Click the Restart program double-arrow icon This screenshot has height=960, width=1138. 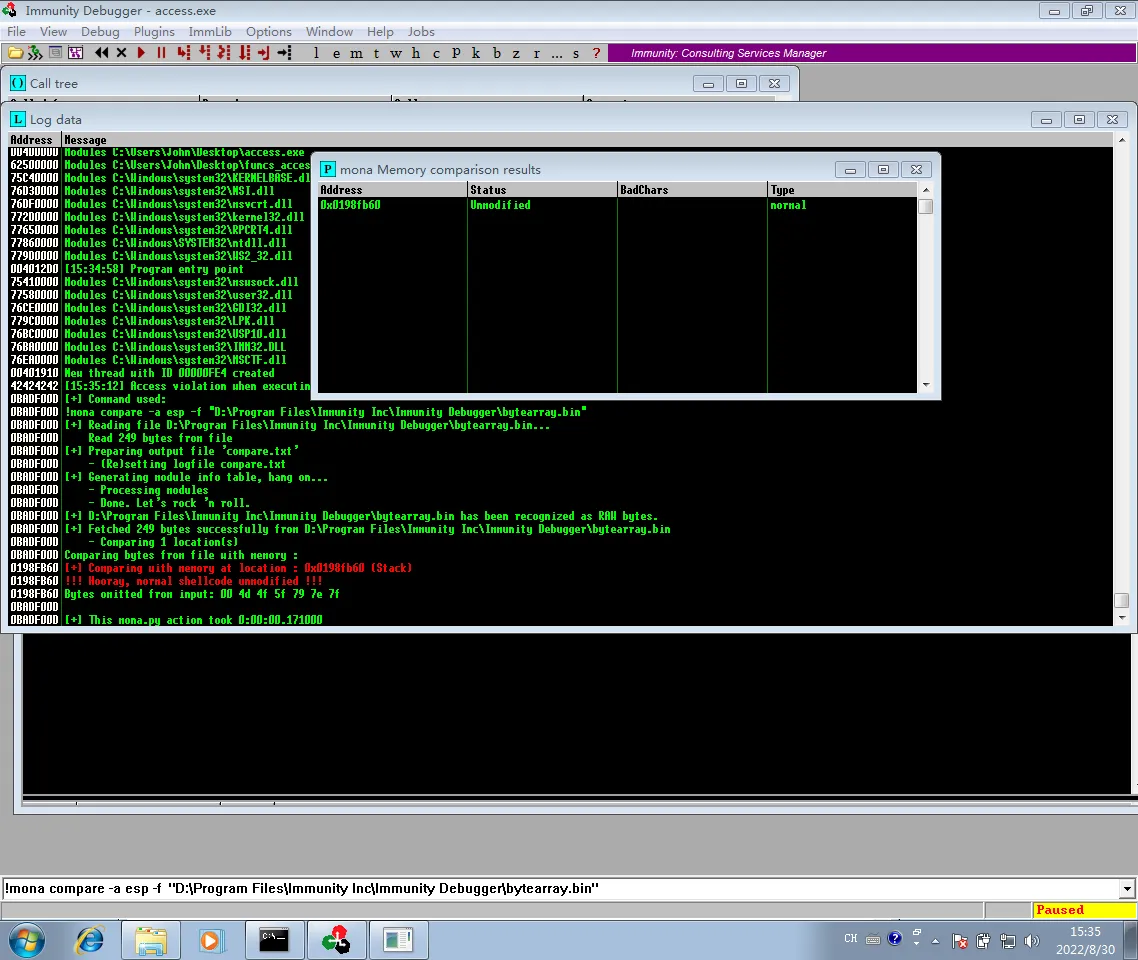[102, 53]
